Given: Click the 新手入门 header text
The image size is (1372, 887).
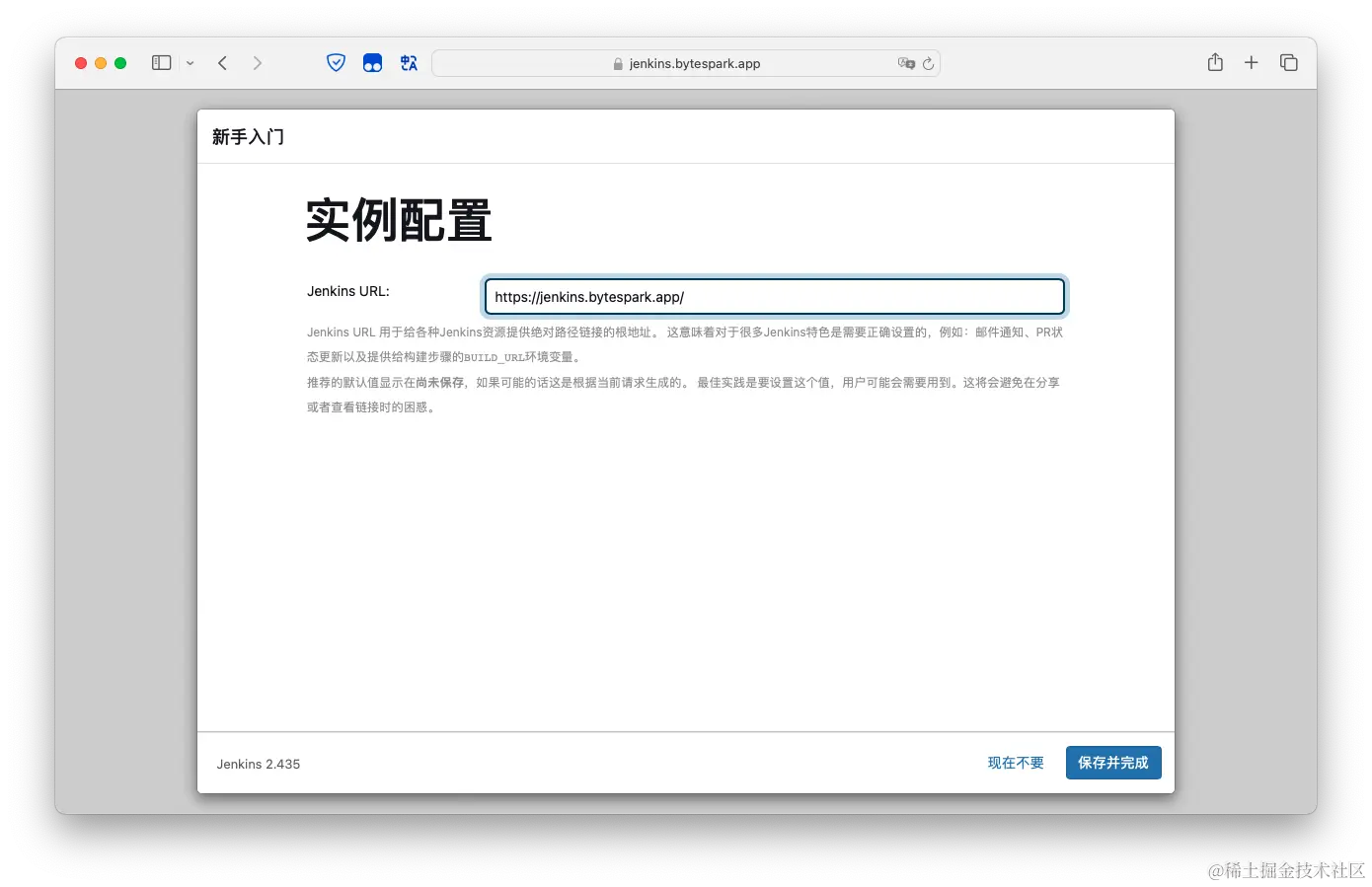Looking at the screenshot, I should 248,136.
